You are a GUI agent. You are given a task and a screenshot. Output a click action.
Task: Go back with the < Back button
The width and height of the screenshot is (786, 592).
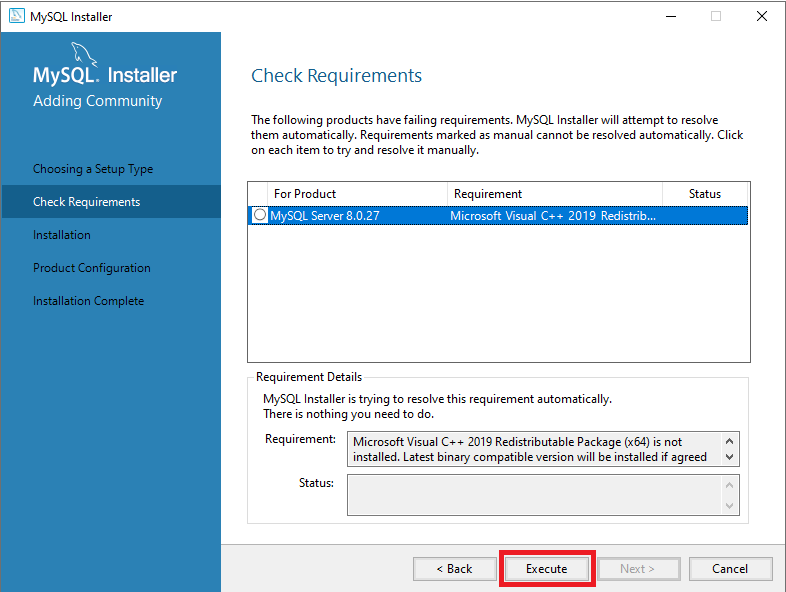click(x=454, y=569)
